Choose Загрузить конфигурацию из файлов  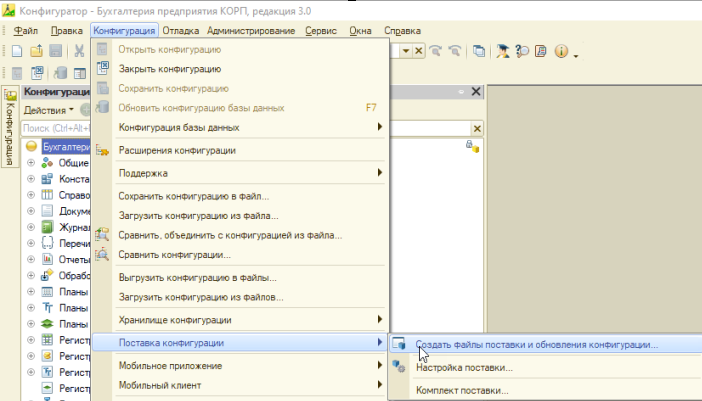240,297
